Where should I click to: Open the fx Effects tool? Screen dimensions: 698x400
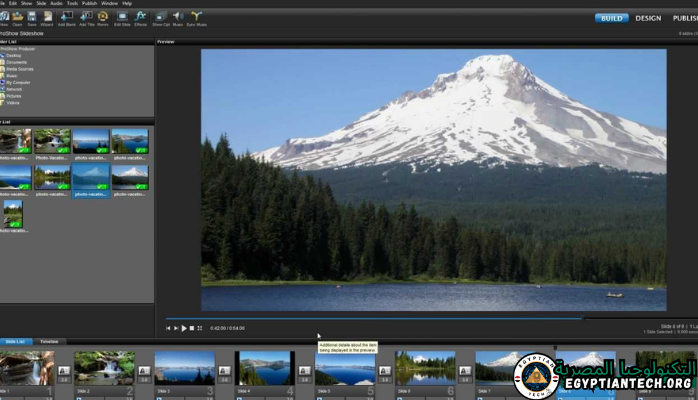(140, 17)
